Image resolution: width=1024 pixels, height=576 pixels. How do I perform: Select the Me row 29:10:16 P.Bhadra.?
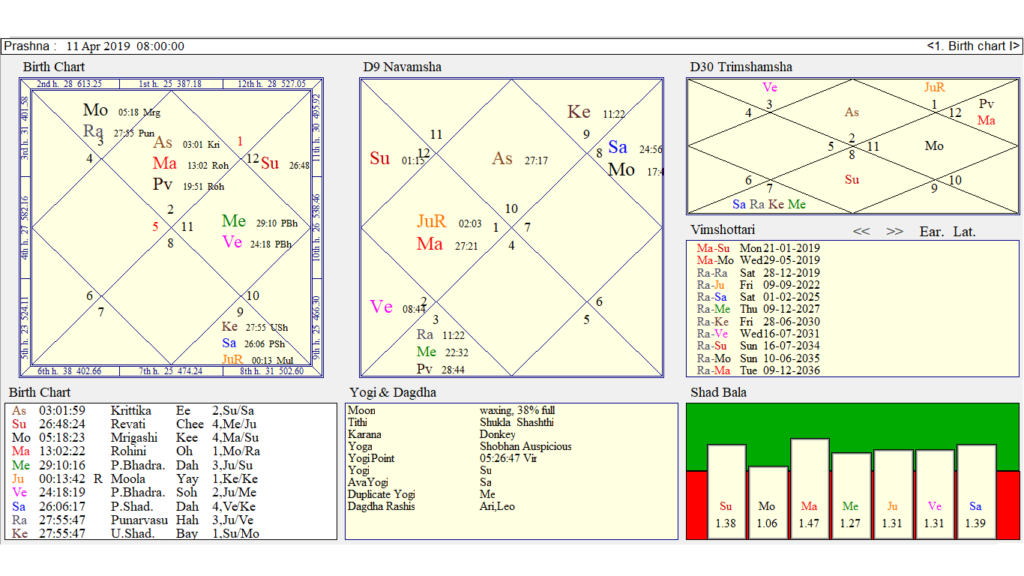(x=133, y=465)
